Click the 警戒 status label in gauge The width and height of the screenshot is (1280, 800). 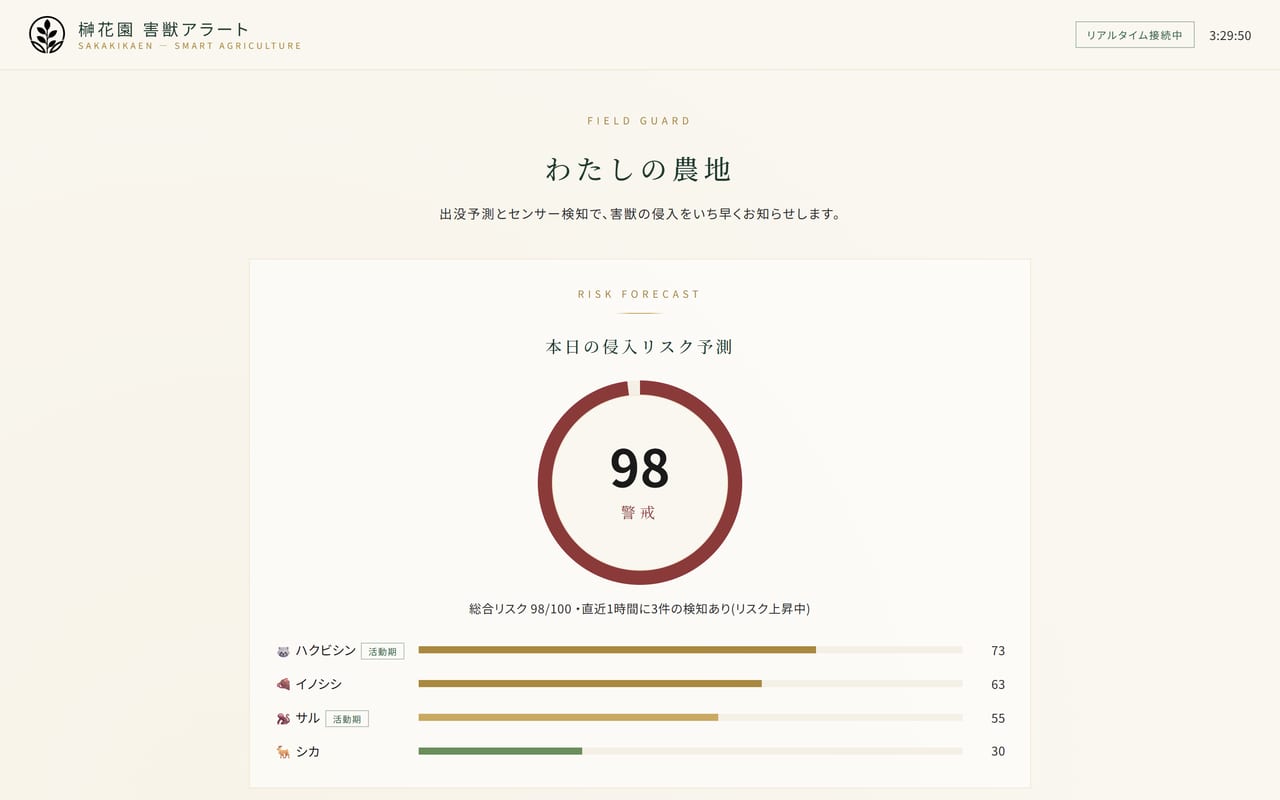[640, 512]
